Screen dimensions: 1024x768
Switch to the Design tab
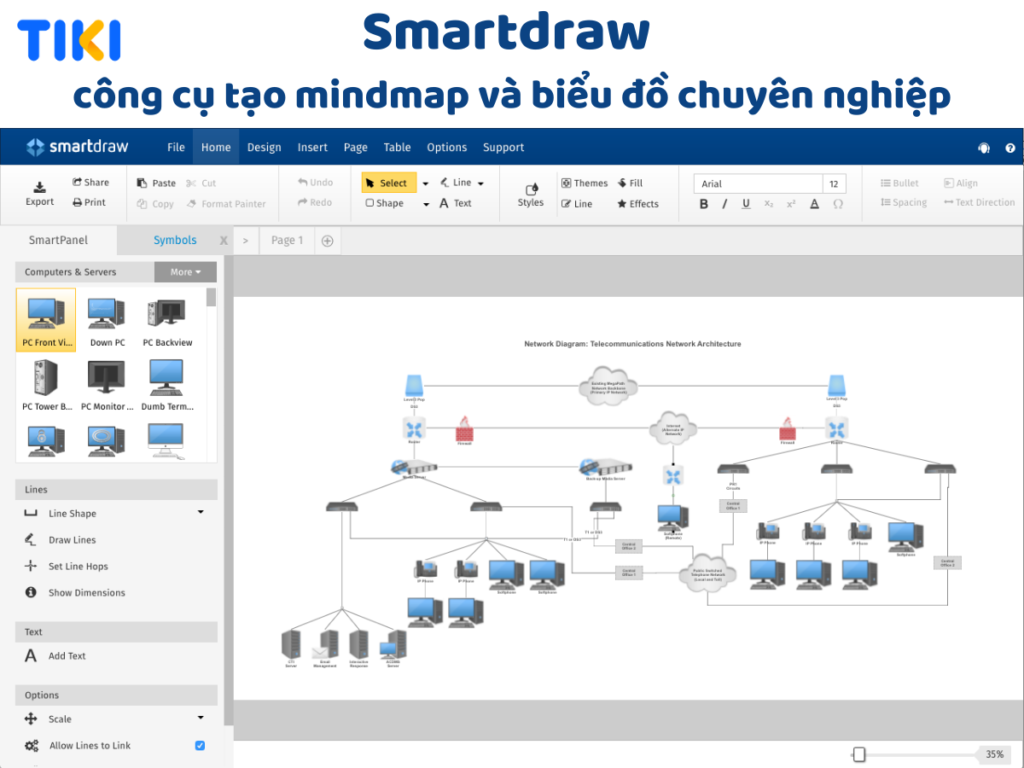coord(264,147)
